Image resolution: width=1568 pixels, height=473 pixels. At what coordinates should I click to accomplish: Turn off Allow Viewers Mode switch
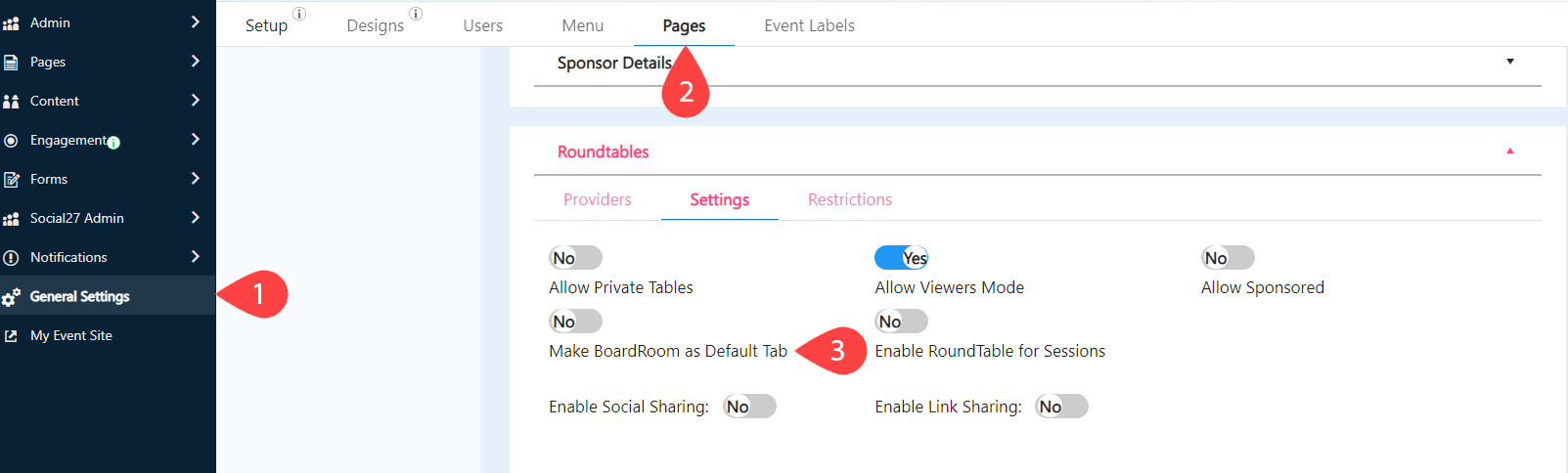[901, 258]
